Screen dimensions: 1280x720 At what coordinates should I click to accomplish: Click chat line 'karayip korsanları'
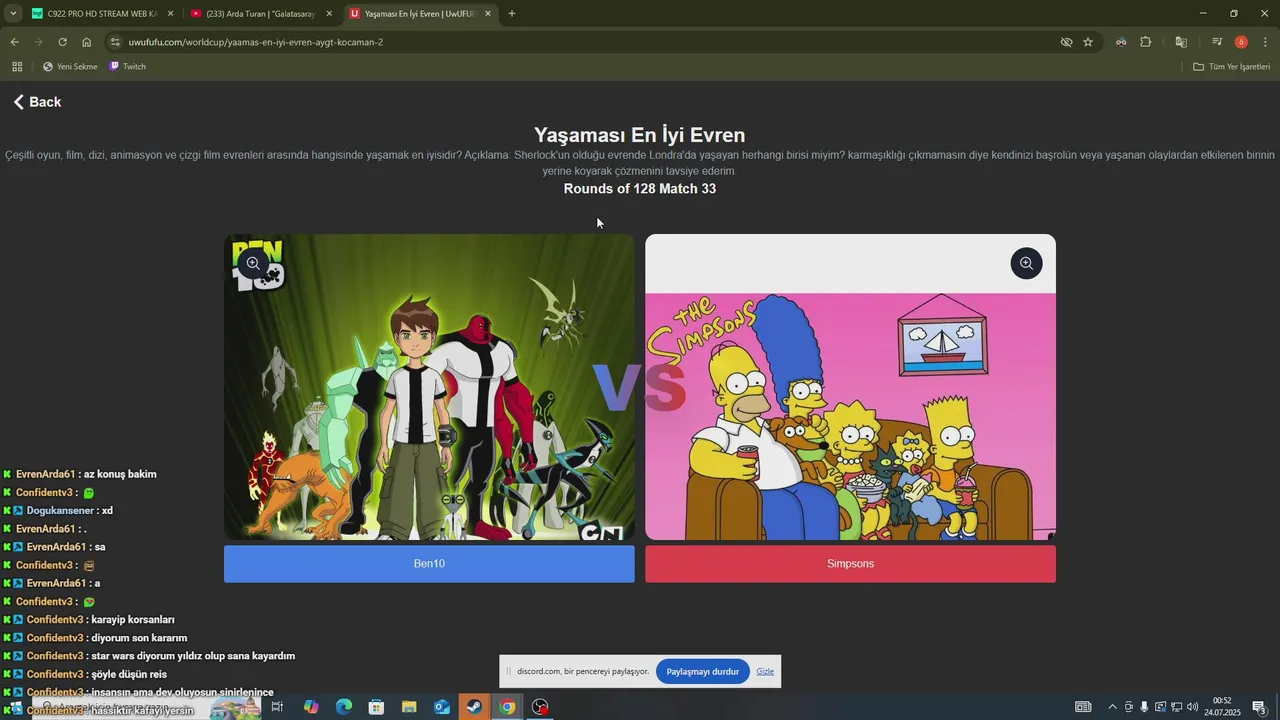pyautogui.click(x=132, y=620)
